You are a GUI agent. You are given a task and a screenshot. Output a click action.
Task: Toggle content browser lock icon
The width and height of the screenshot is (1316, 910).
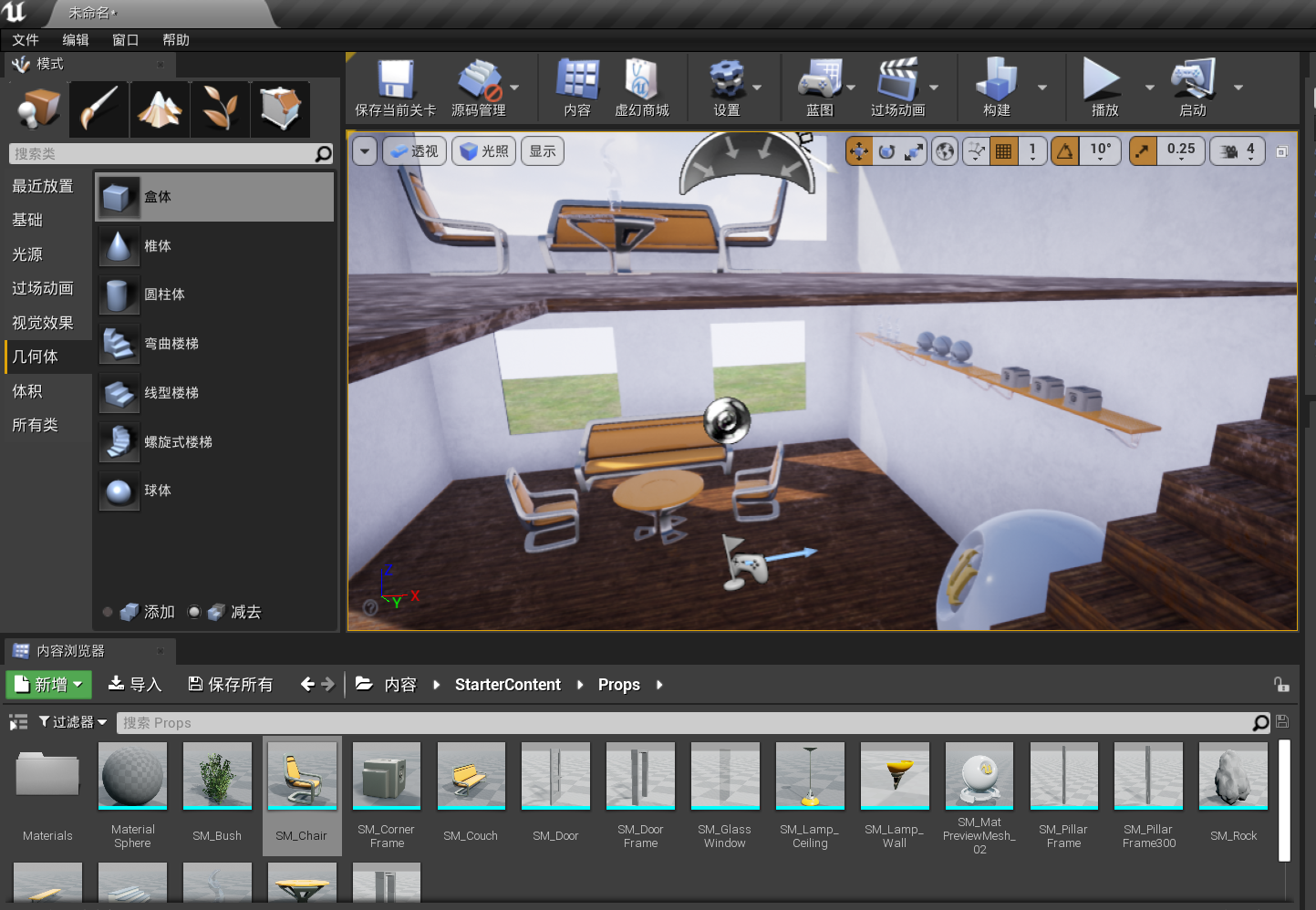click(1281, 685)
